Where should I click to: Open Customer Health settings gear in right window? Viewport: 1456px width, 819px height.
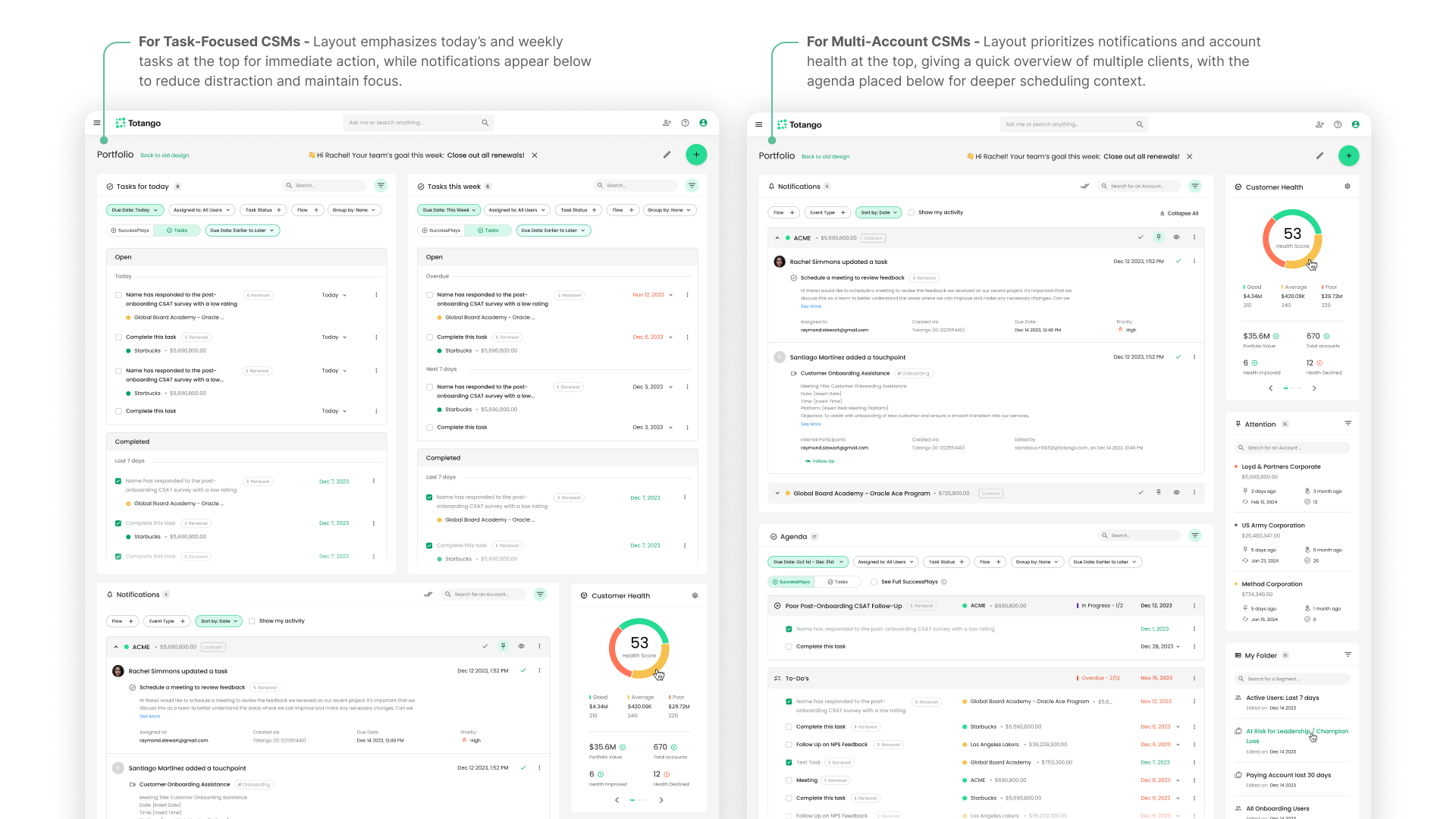1348,187
